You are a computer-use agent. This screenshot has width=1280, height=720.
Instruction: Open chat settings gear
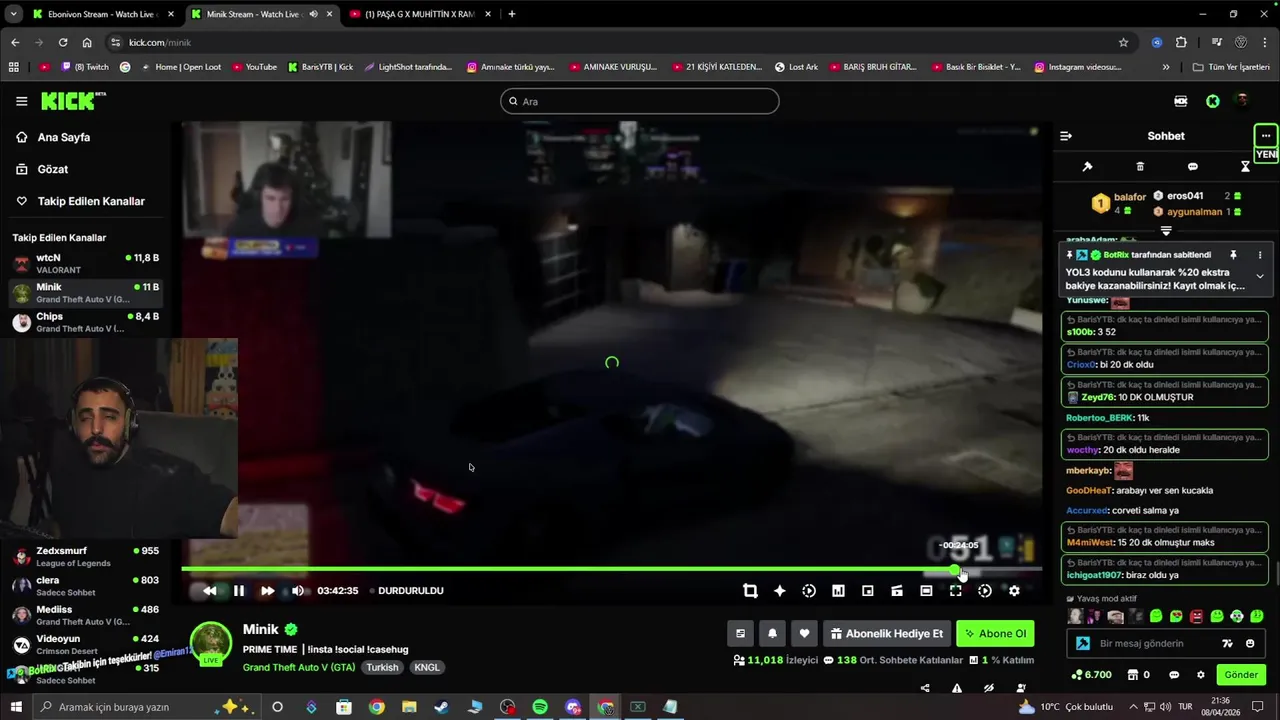[x=1201, y=675]
